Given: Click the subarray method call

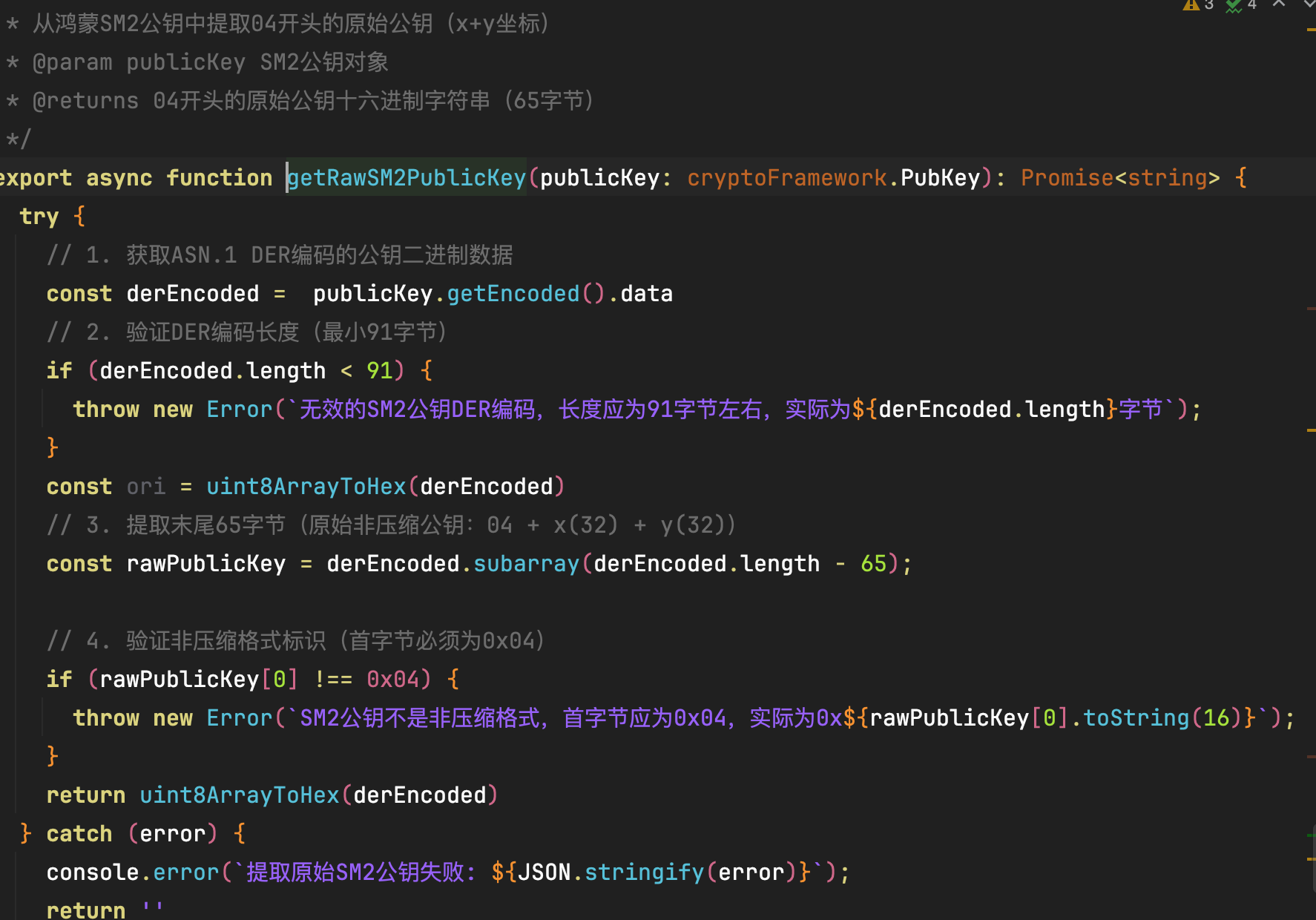Looking at the screenshot, I should click(x=526, y=563).
